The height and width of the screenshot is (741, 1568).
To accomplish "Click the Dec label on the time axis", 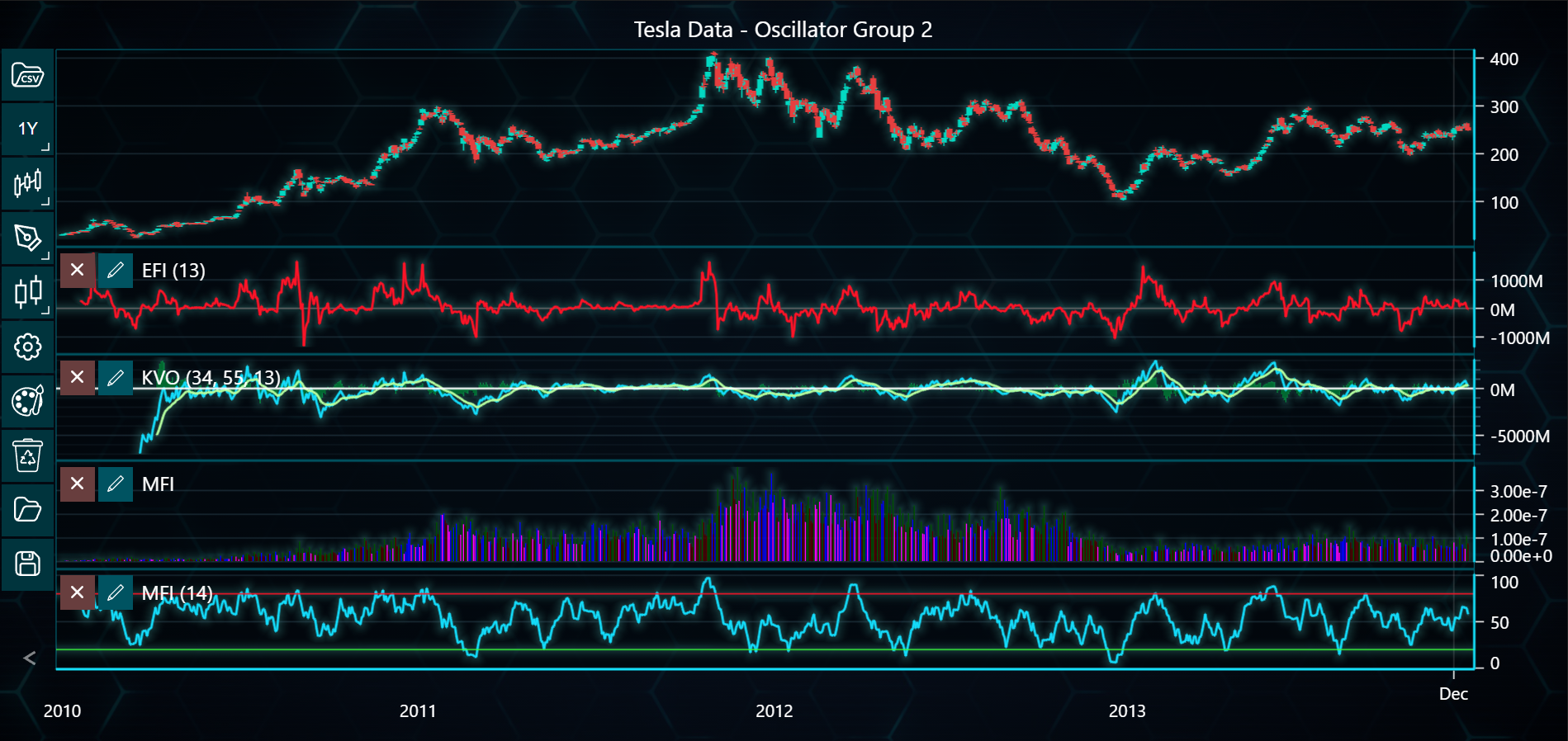I will click(x=1453, y=694).
